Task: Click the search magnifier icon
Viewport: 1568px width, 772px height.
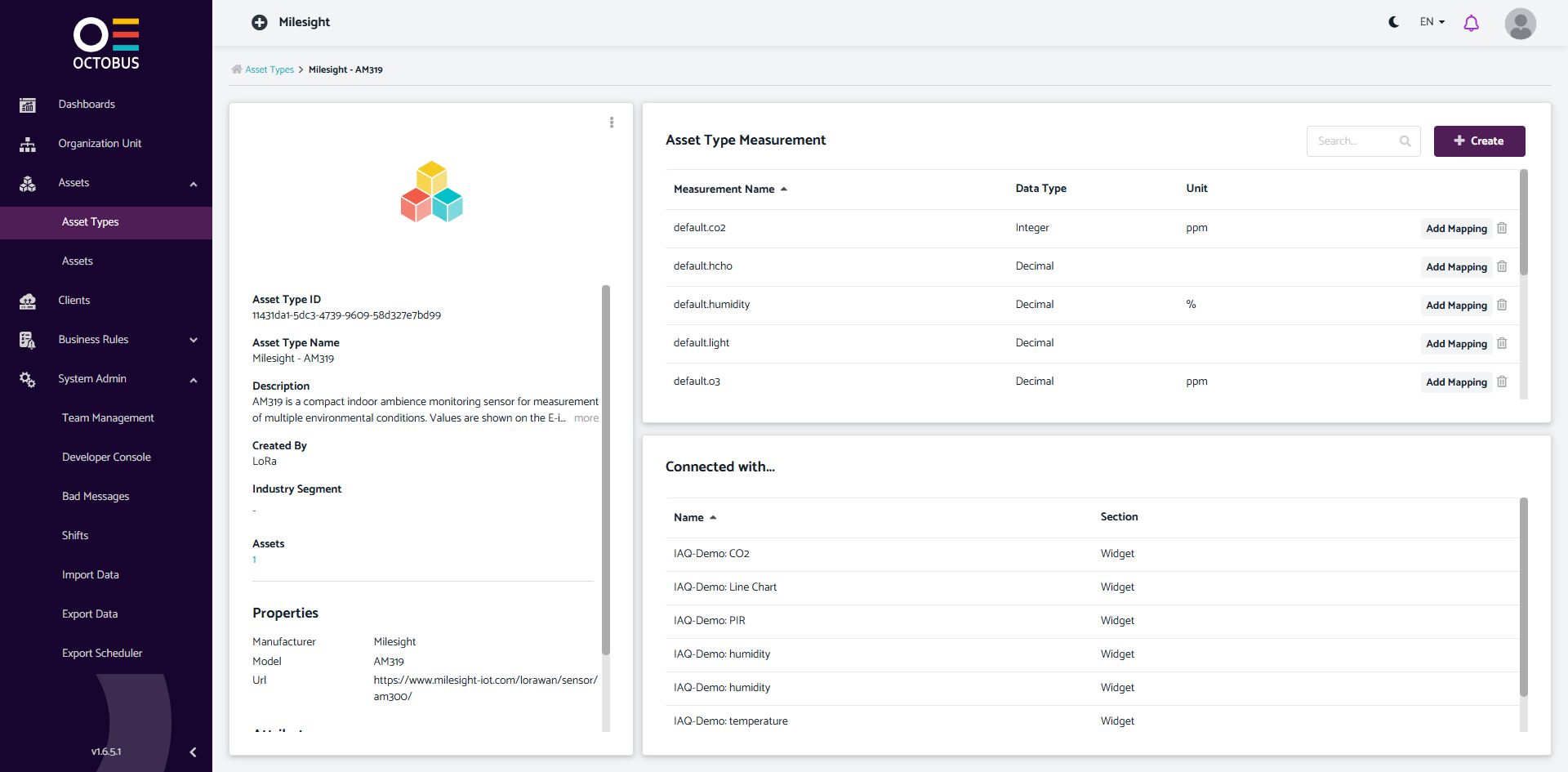Action: tap(1405, 141)
